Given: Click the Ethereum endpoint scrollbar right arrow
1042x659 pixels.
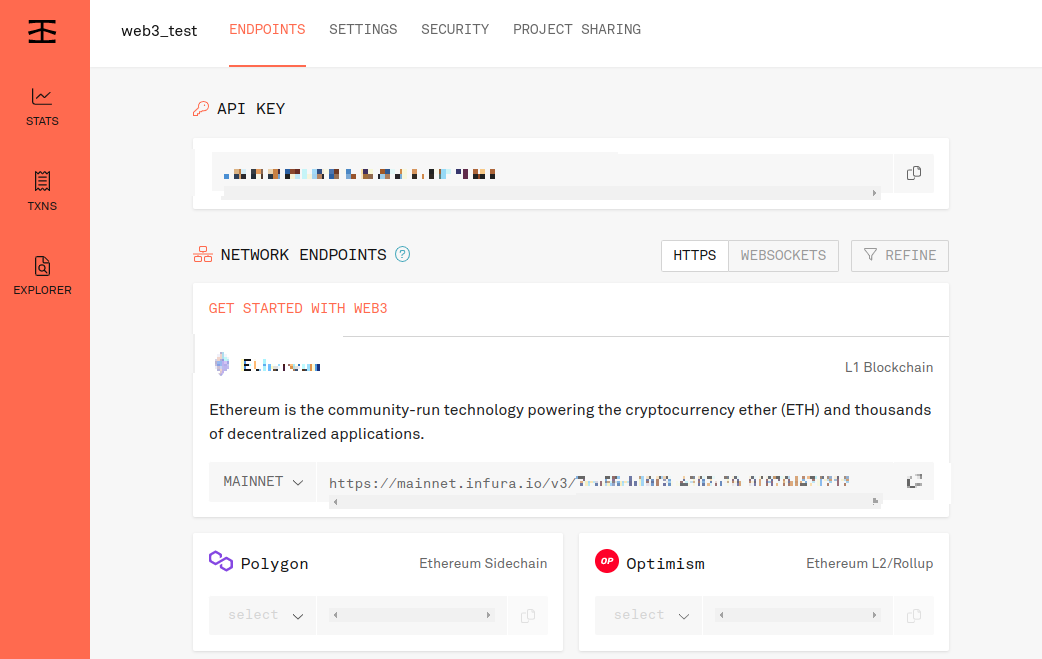Looking at the screenshot, I should coord(875,502).
